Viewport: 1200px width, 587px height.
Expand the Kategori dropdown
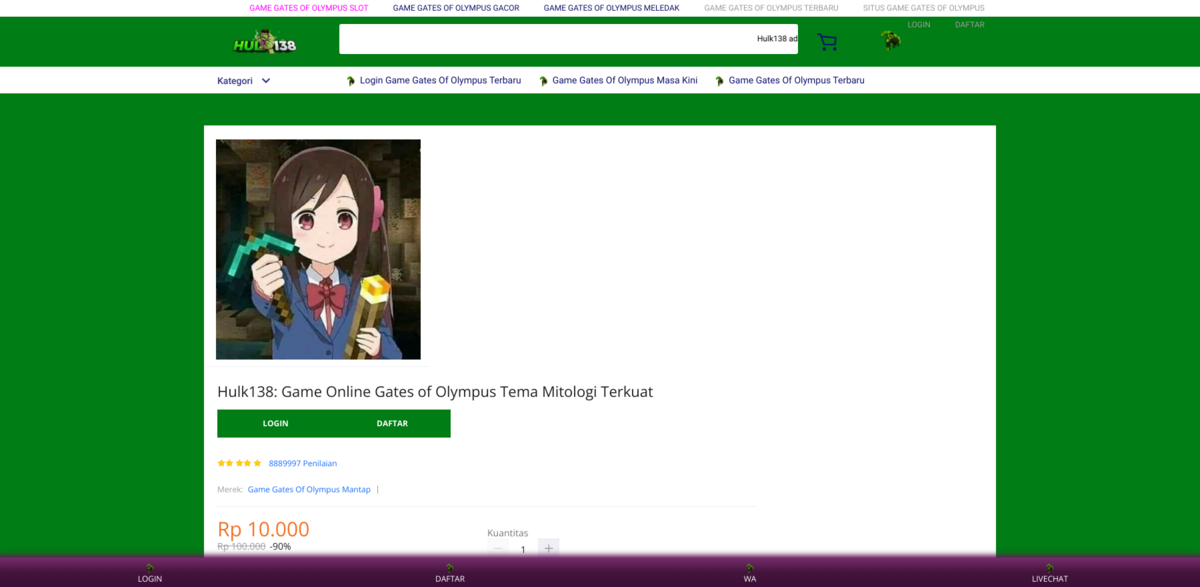click(x=235, y=81)
